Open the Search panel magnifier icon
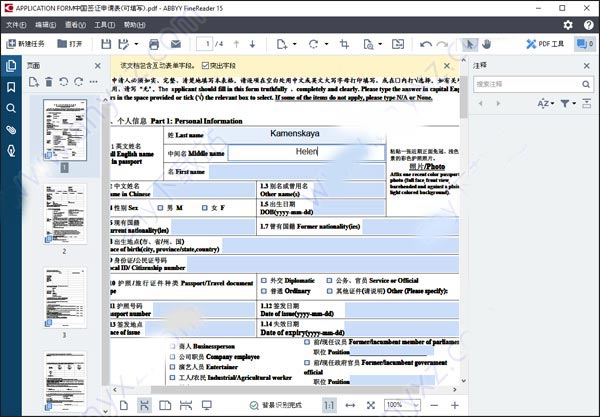This screenshot has height=417, width=600. tap(10, 108)
